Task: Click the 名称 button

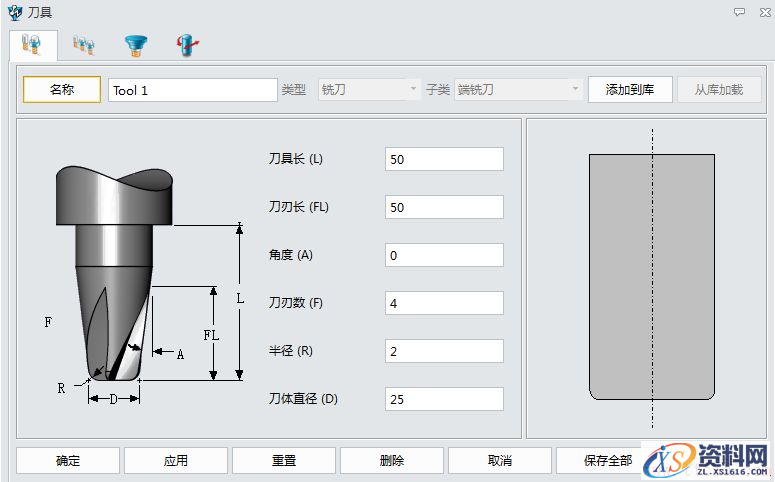Action: [62, 89]
